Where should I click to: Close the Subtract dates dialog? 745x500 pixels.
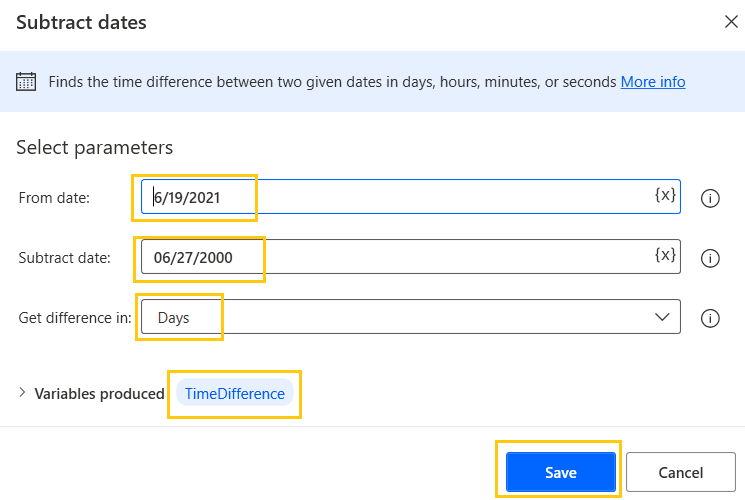(x=731, y=22)
